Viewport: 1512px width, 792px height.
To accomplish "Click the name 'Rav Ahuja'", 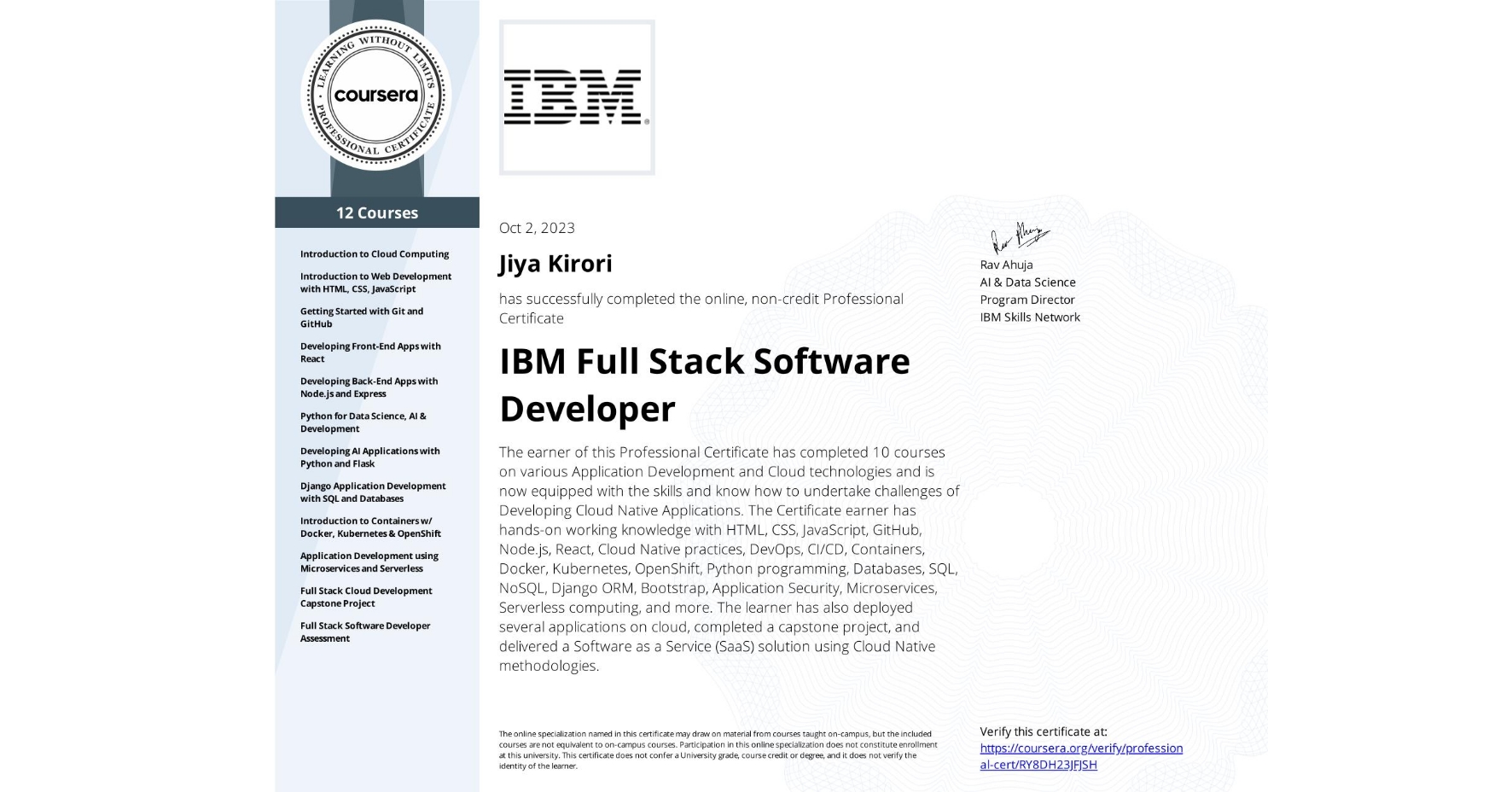I will point(1006,265).
